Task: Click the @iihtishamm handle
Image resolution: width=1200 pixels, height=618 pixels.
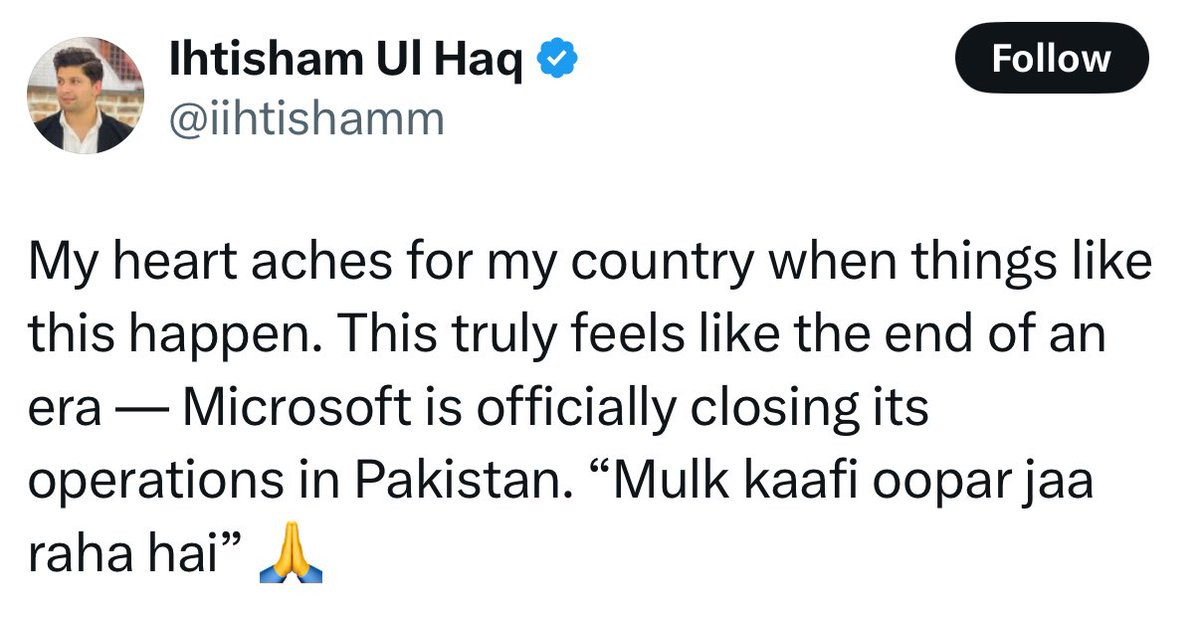Action: tap(307, 119)
